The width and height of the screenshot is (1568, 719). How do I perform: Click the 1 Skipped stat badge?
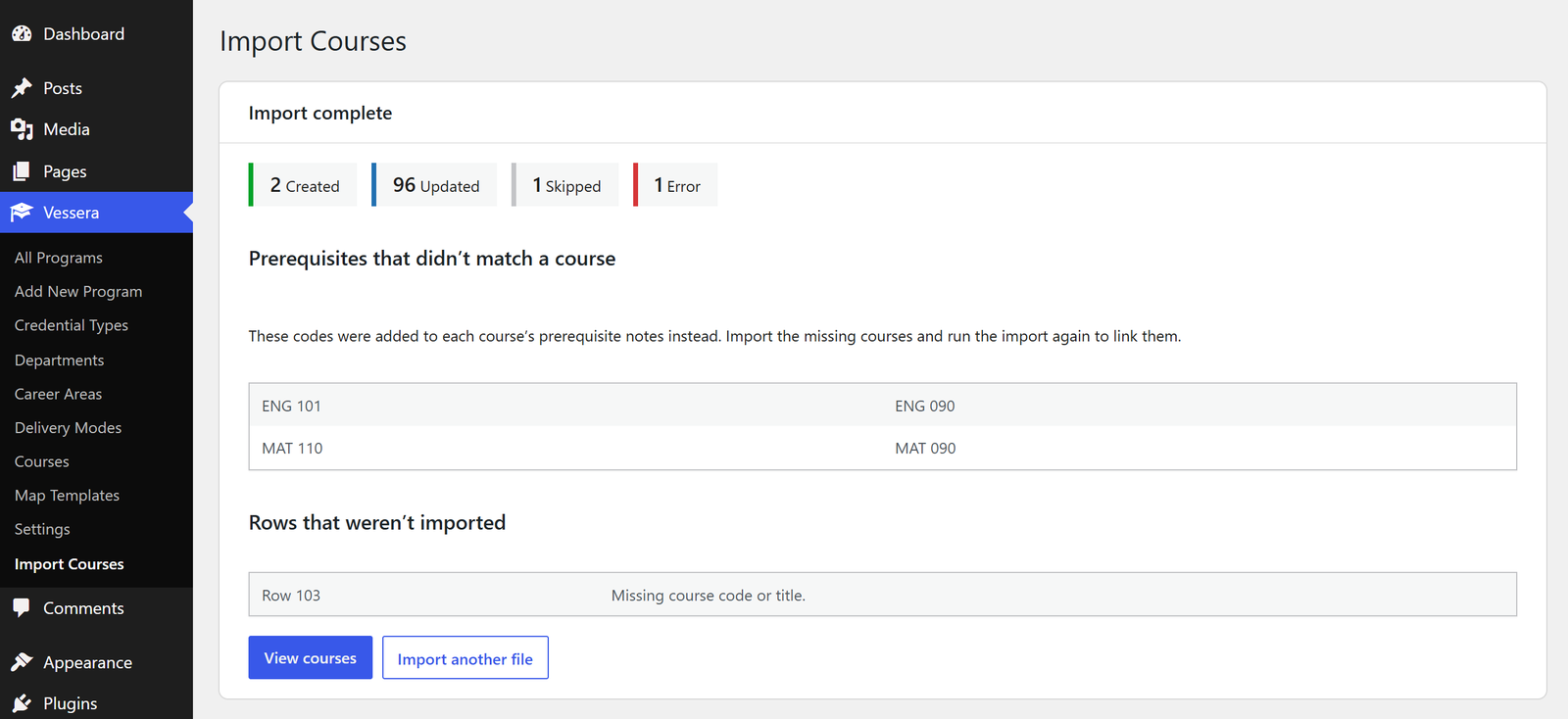[564, 184]
